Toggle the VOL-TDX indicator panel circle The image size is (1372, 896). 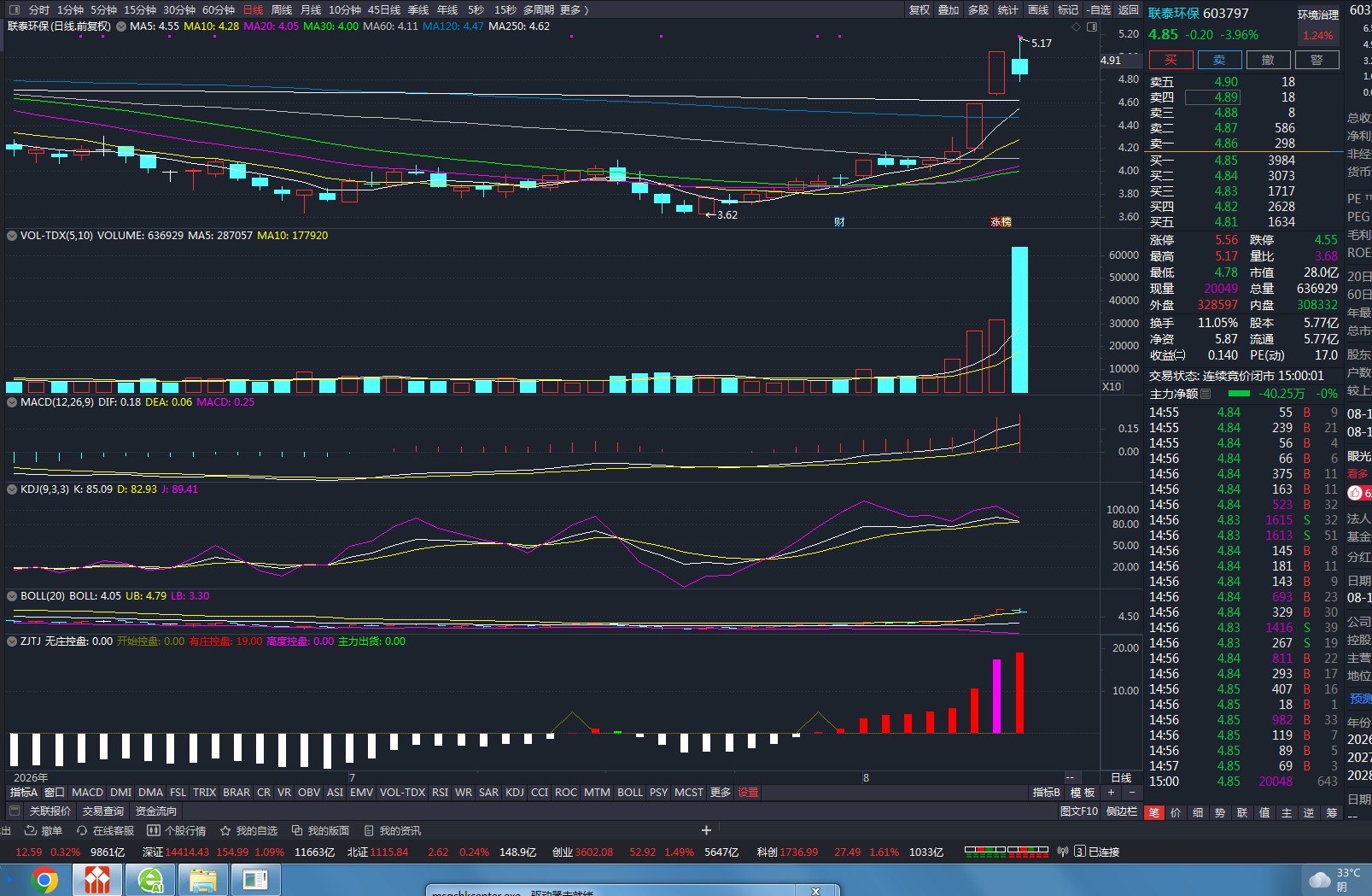12,235
